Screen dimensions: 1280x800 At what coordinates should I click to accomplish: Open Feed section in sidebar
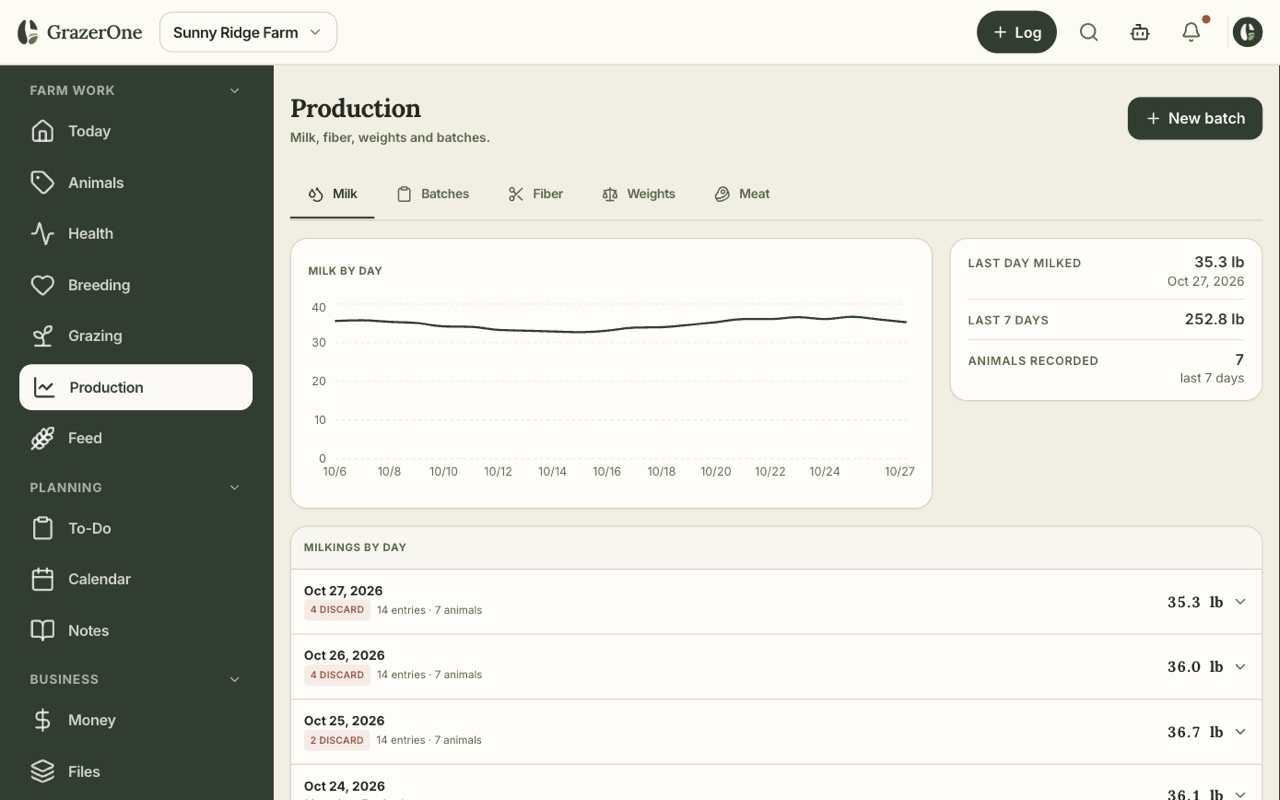(136, 438)
